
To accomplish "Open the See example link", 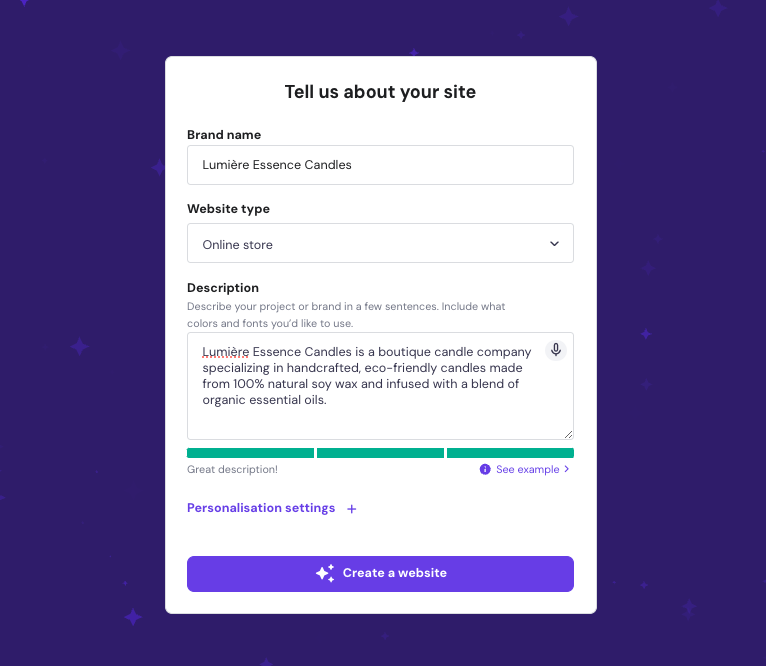I will (527, 469).
